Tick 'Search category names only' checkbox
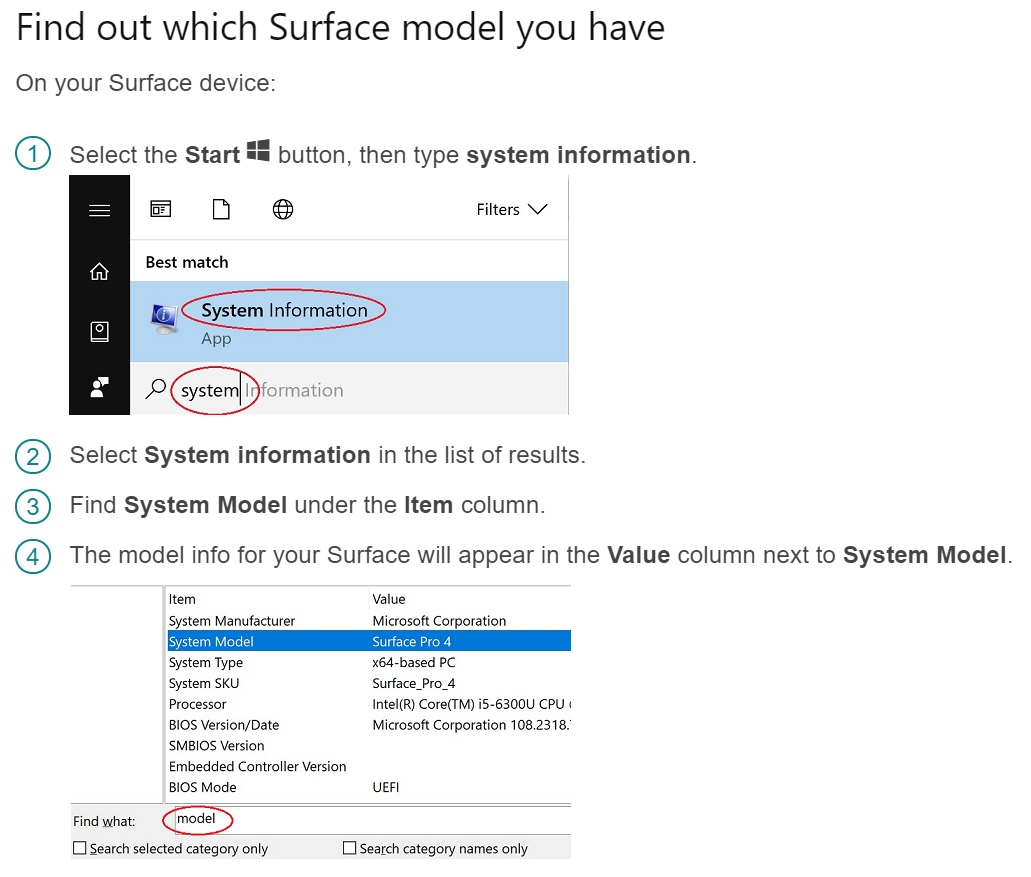This screenshot has width=1031, height=877. pos(350,848)
